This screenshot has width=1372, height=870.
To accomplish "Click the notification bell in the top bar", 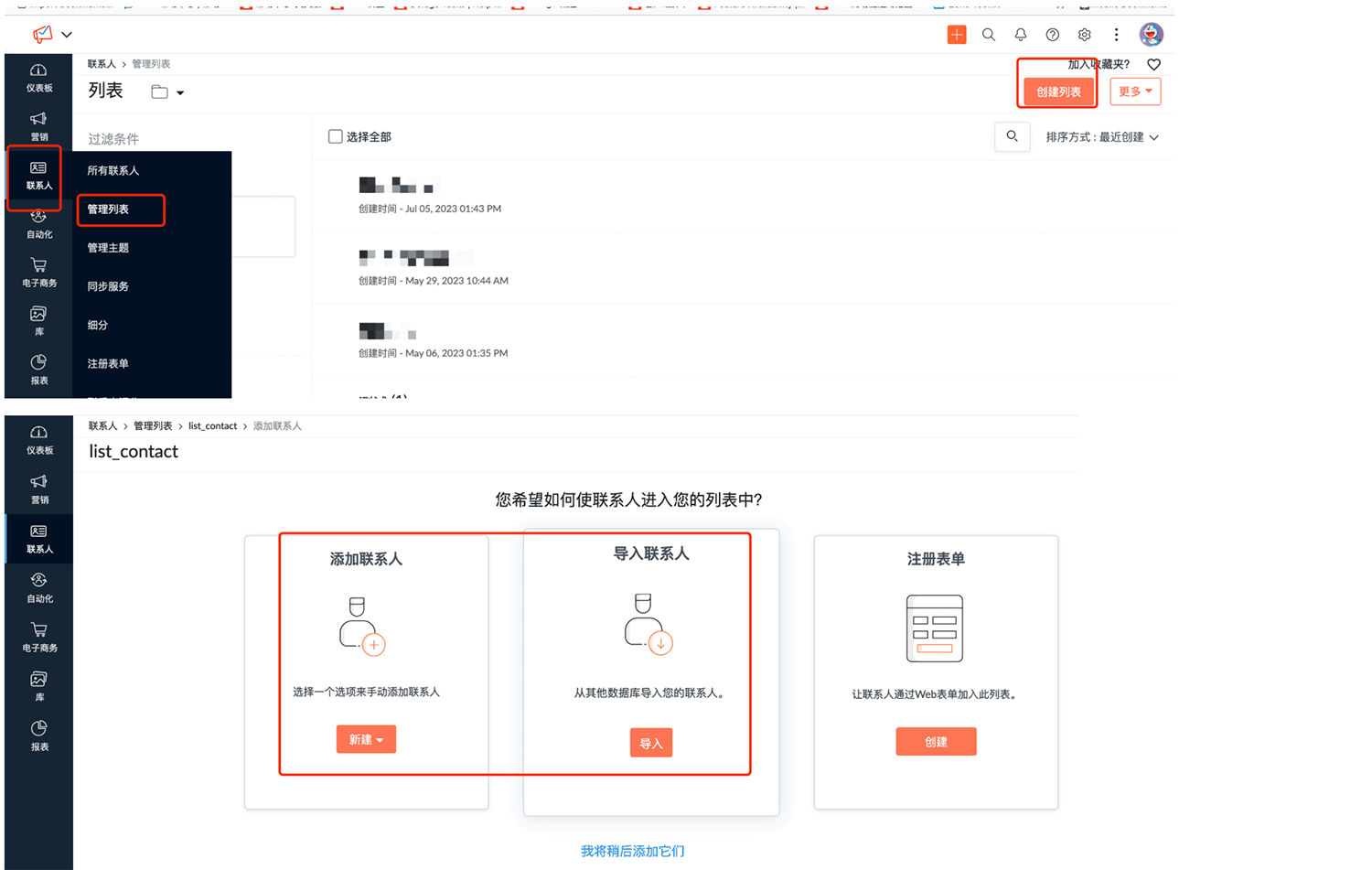I will click(1020, 34).
